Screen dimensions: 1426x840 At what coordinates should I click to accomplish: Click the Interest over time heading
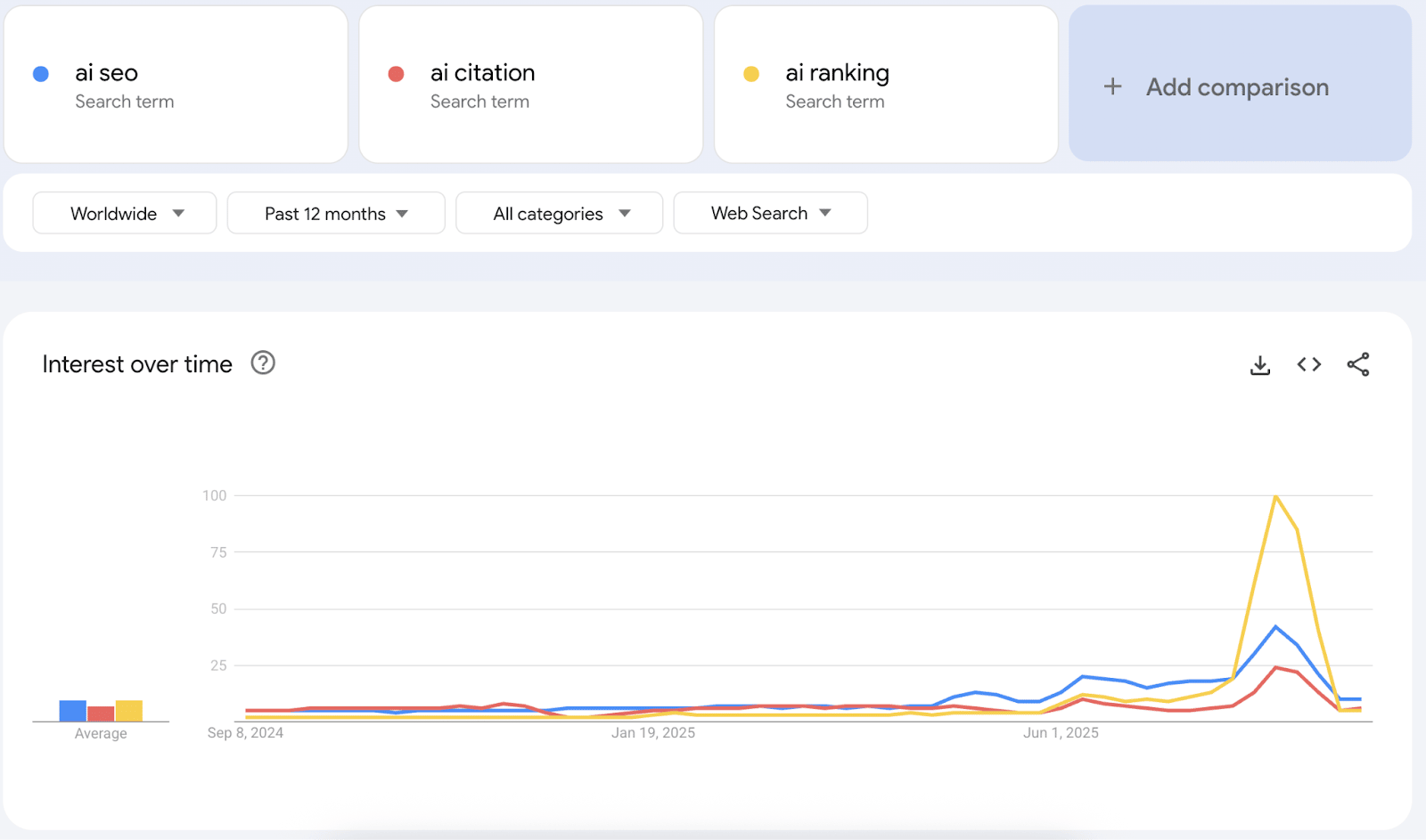tap(137, 364)
